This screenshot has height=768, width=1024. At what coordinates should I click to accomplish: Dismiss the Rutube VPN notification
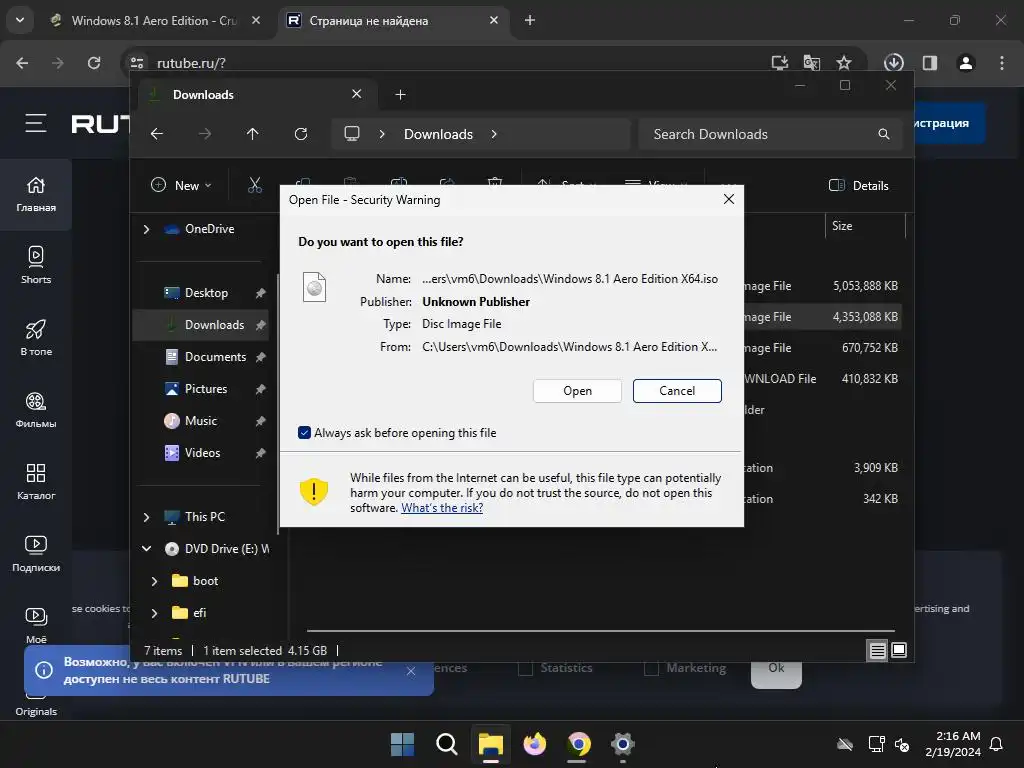coord(411,671)
